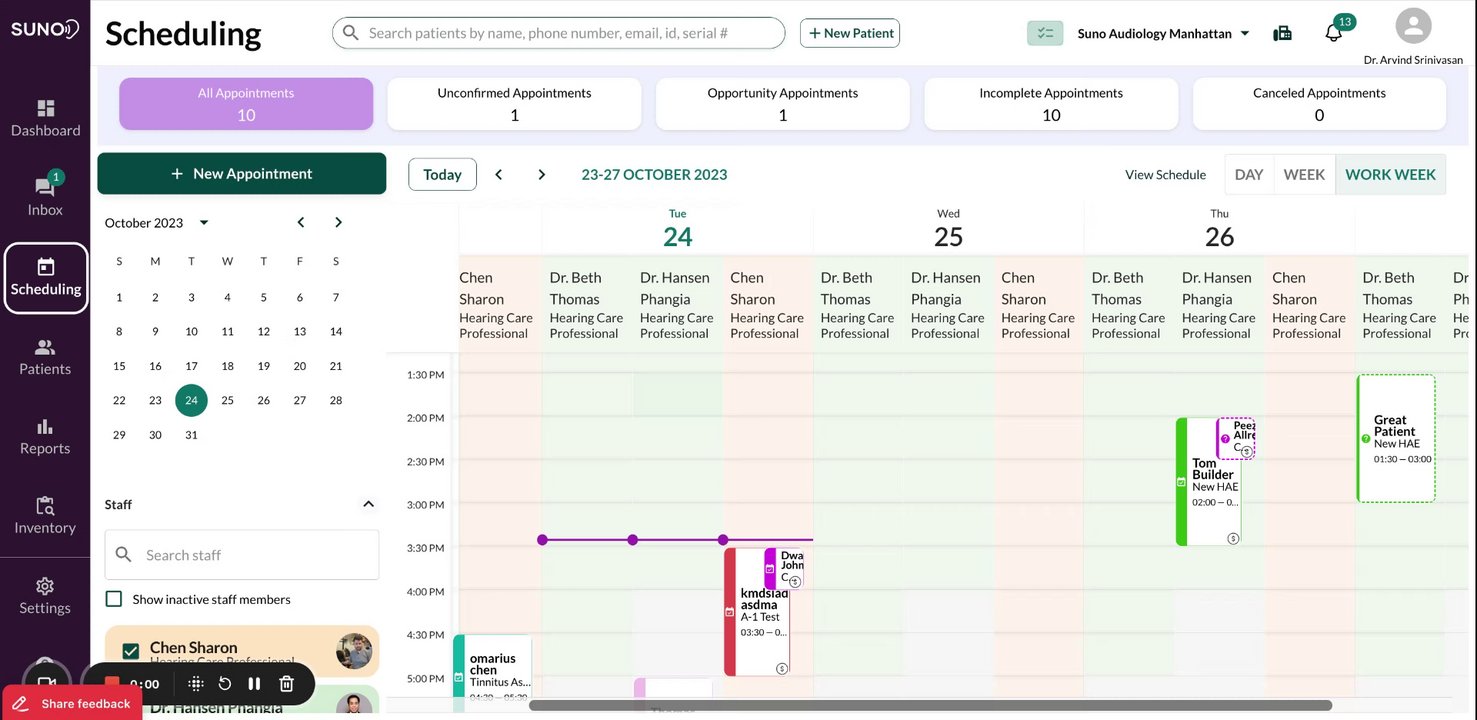Enable Show inactive staff members
The image size is (1477, 720).
(x=114, y=599)
